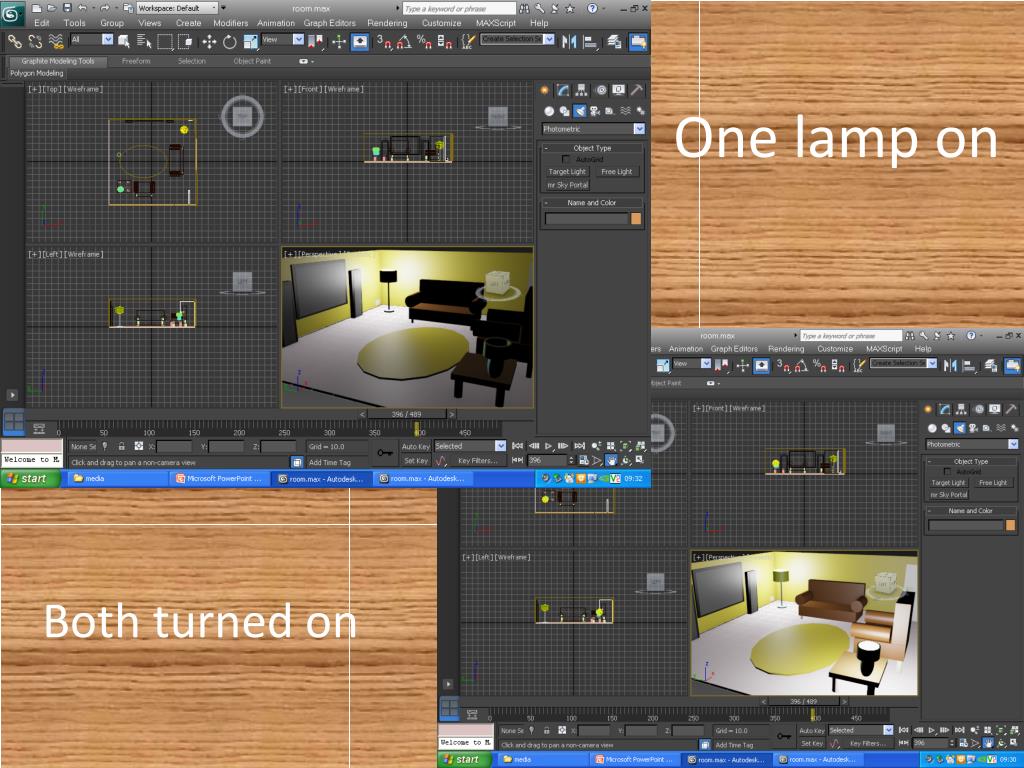Open Create Selection Set dropdown in upper window

pos(517,39)
